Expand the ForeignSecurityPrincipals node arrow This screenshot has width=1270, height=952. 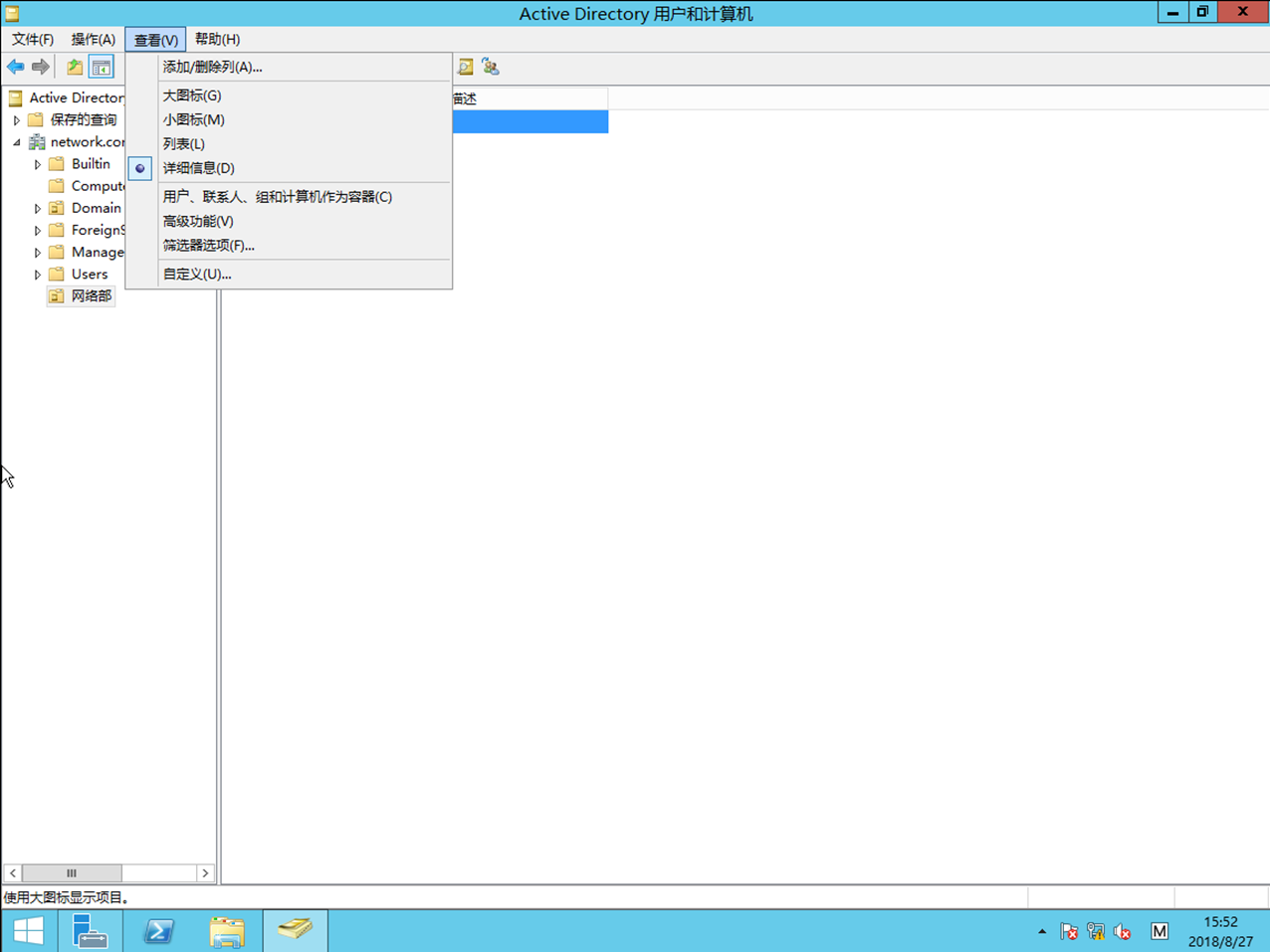(x=38, y=231)
